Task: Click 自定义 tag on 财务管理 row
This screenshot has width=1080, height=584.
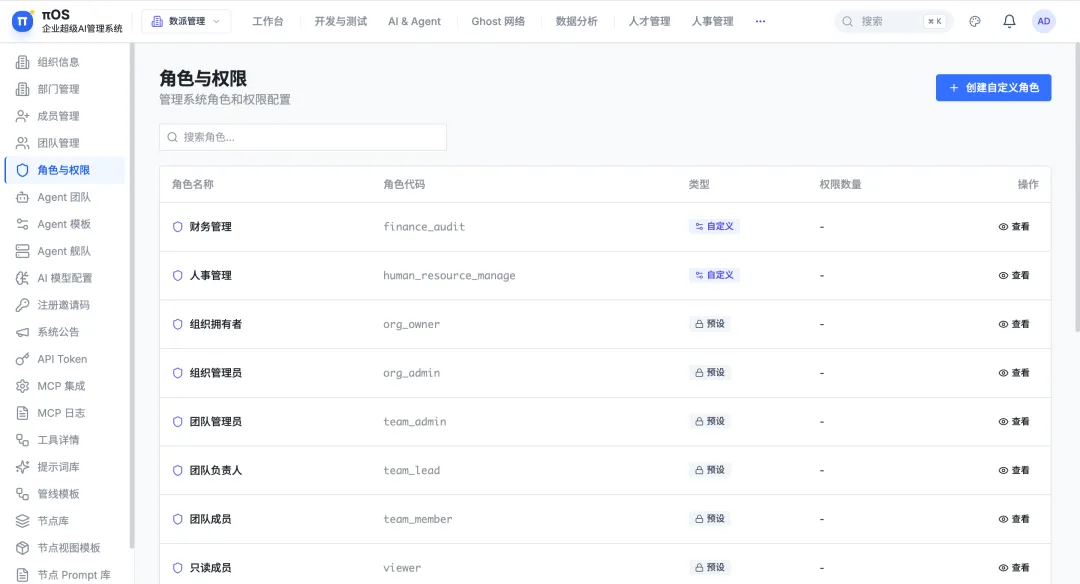Action: click(x=714, y=226)
